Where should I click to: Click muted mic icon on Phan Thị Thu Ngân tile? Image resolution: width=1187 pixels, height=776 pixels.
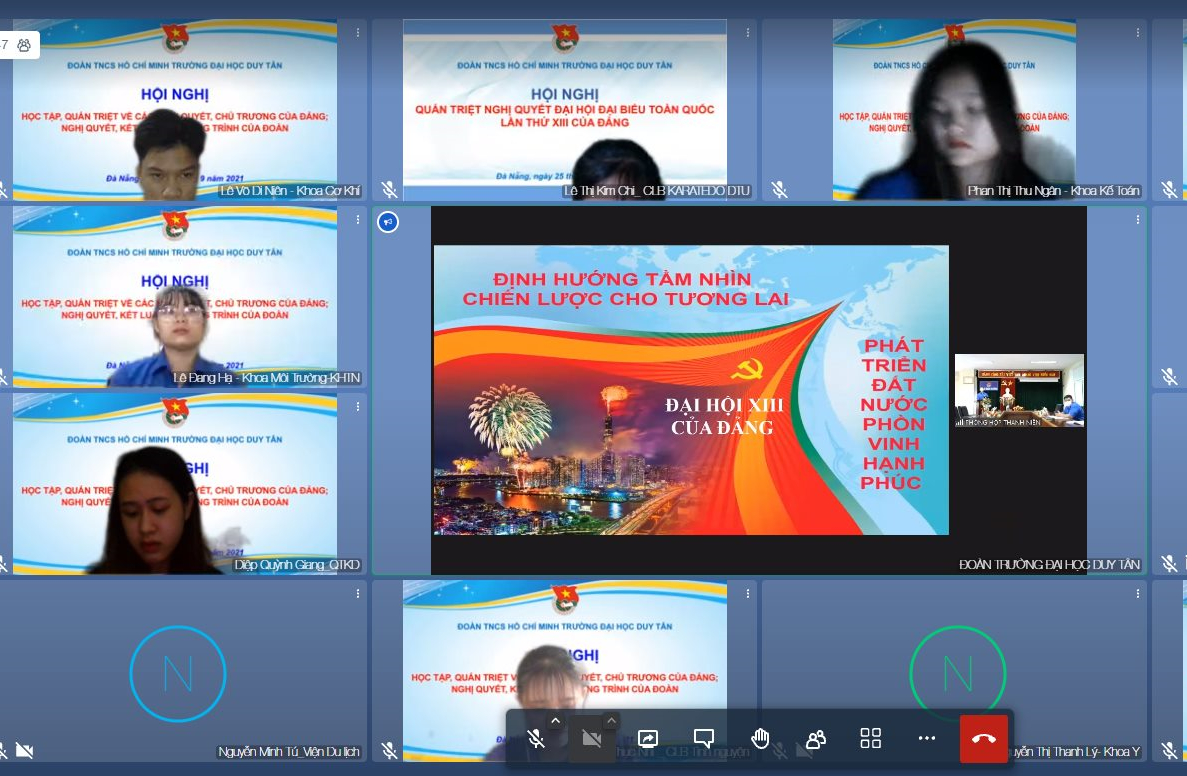click(x=779, y=189)
